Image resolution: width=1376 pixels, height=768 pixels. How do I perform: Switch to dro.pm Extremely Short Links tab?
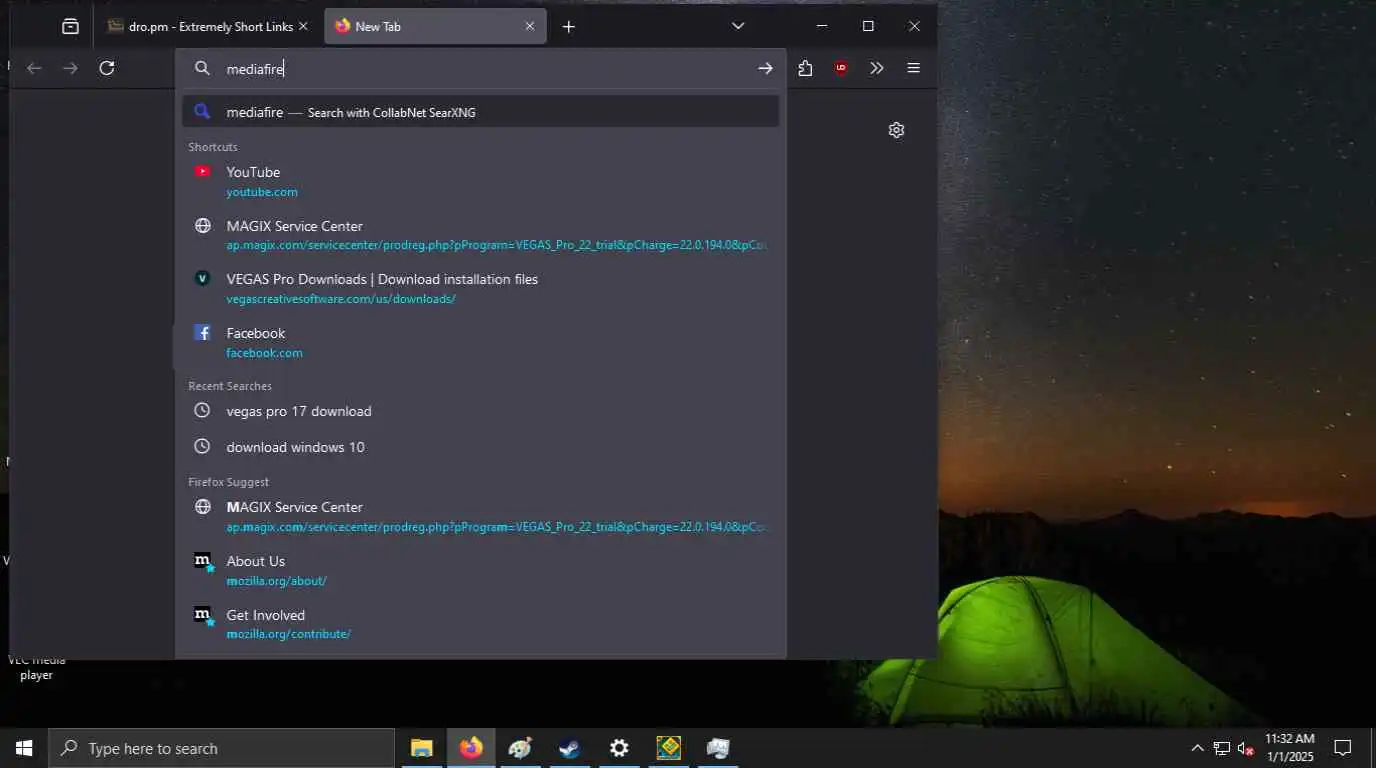[x=208, y=27]
